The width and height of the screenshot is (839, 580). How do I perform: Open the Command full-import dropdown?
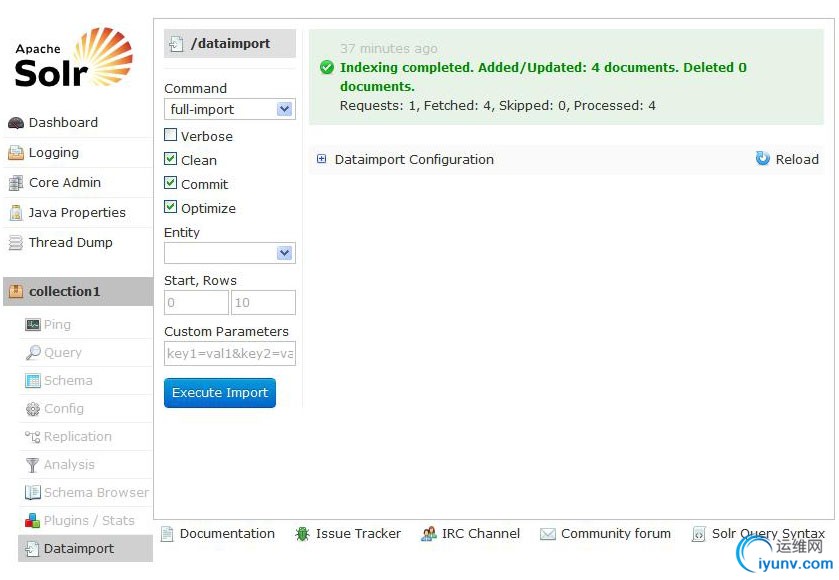click(230, 109)
